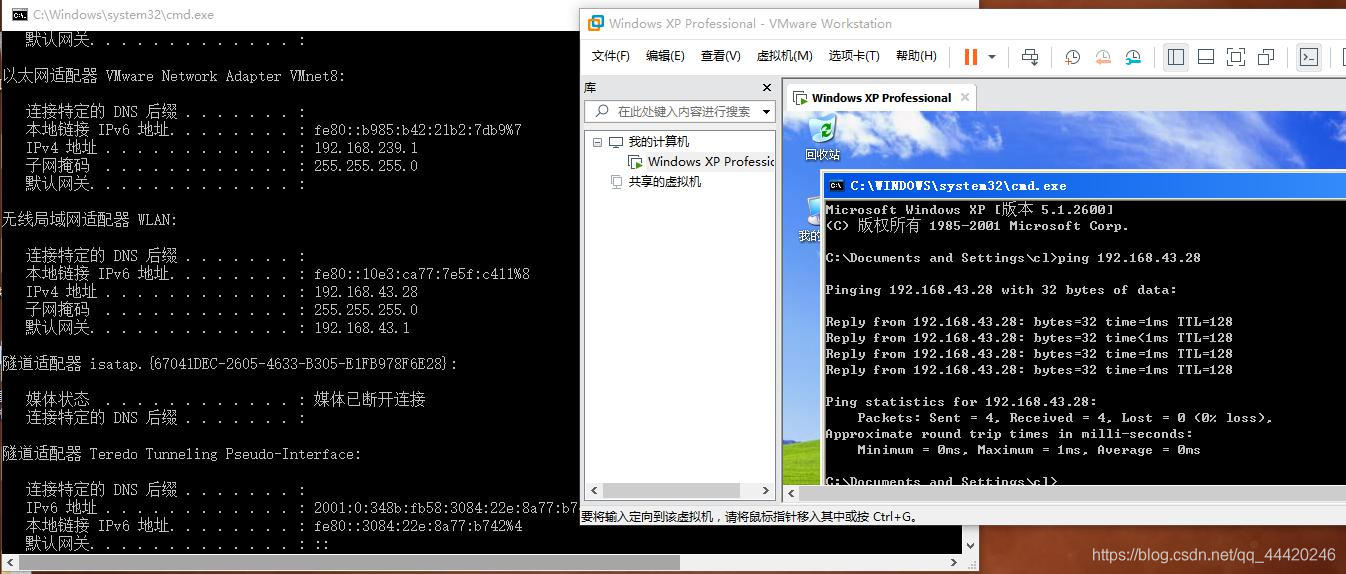
Task: Click the magnifier icon in the library search
Action: pyautogui.click(x=602, y=111)
